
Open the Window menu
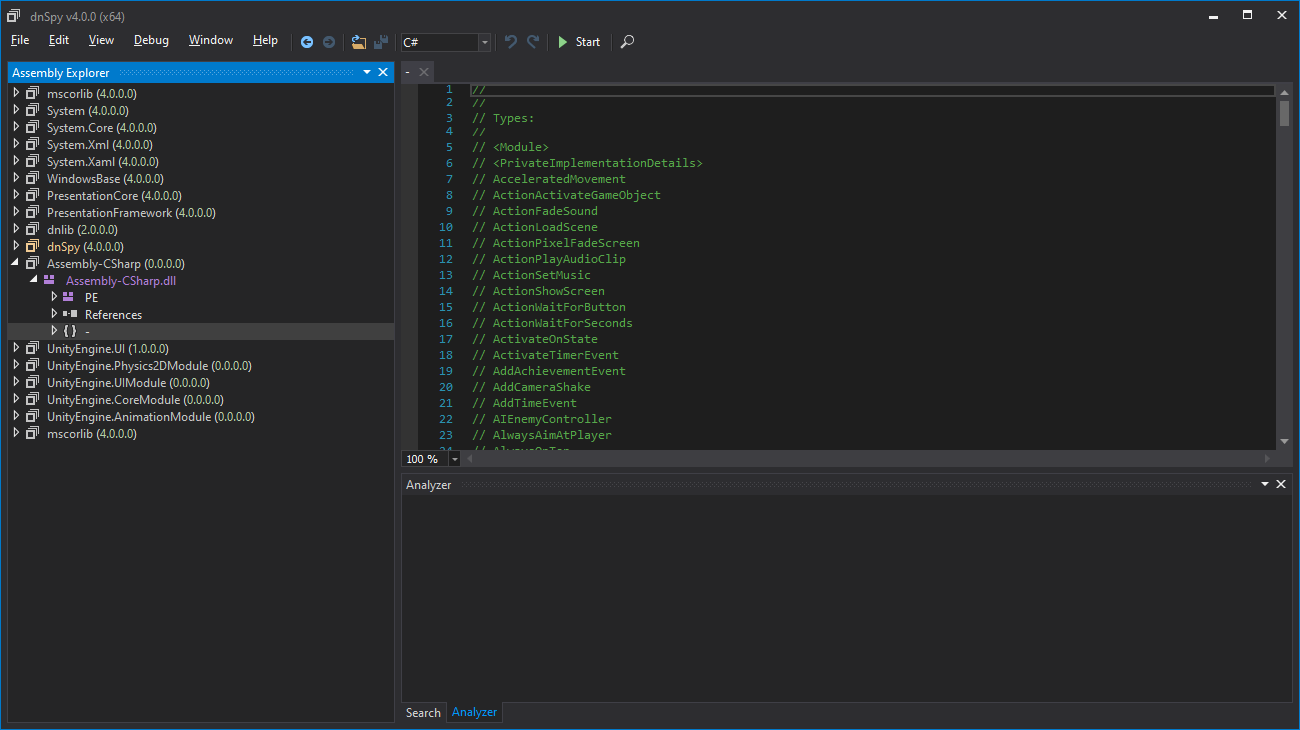(210, 40)
